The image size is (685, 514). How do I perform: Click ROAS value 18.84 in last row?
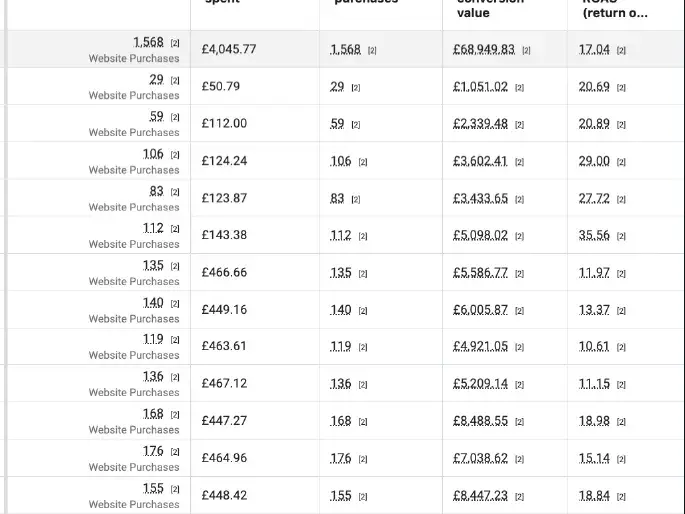tap(594, 496)
